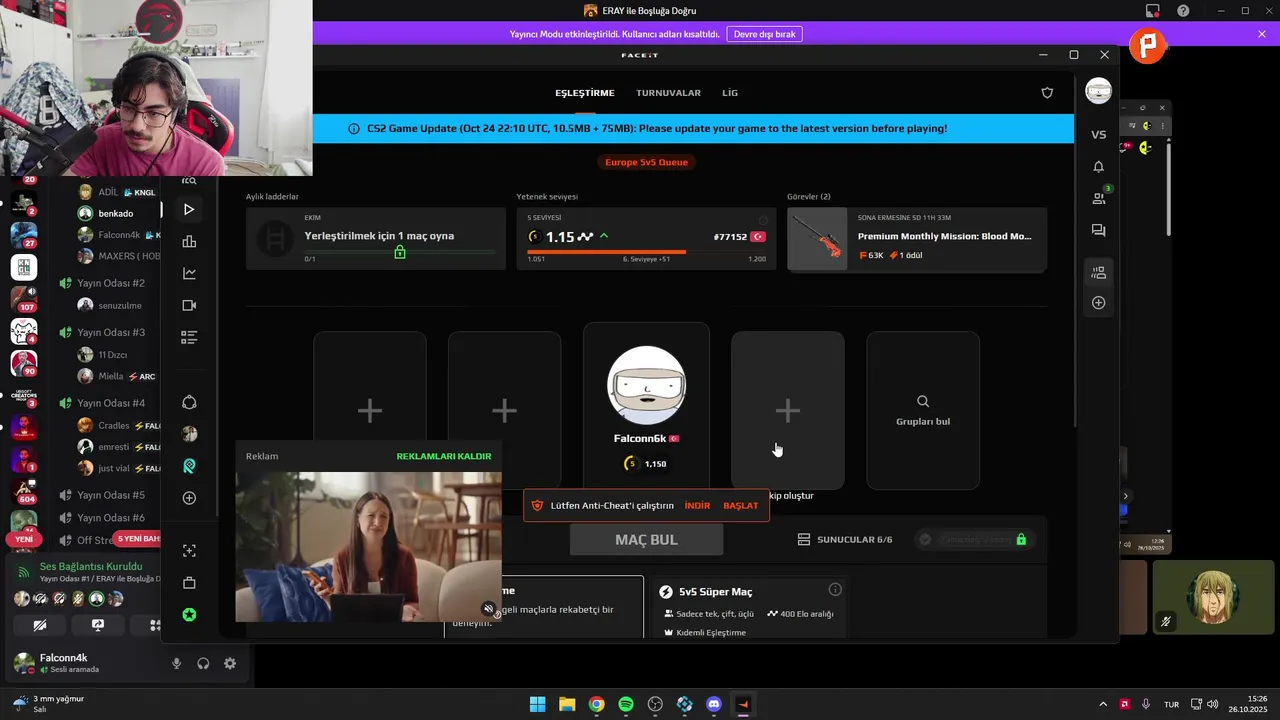The image size is (1280, 720).
Task: Open the notifications bell in FACEIT
Action: [1098, 167]
